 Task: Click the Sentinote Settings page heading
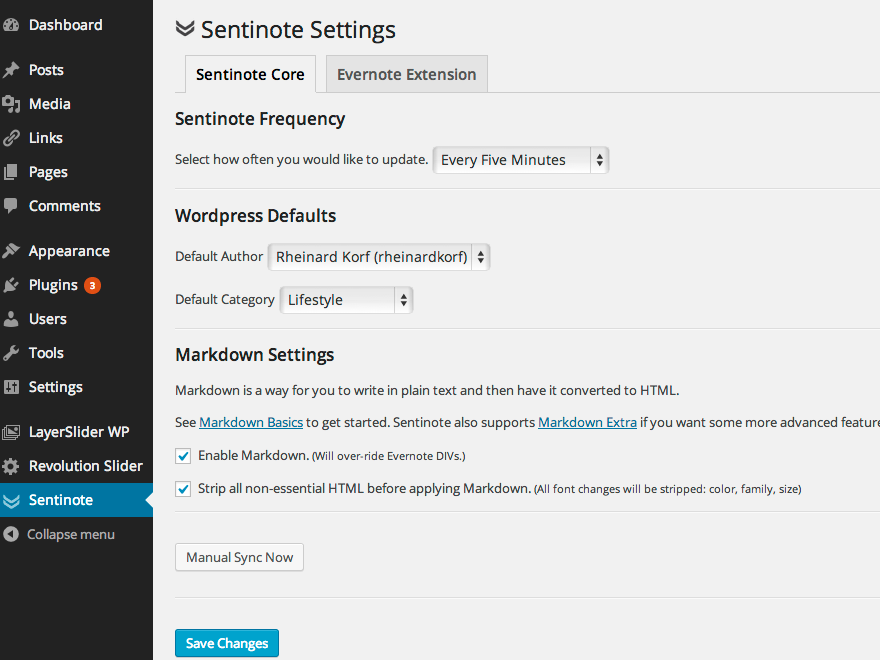298,30
